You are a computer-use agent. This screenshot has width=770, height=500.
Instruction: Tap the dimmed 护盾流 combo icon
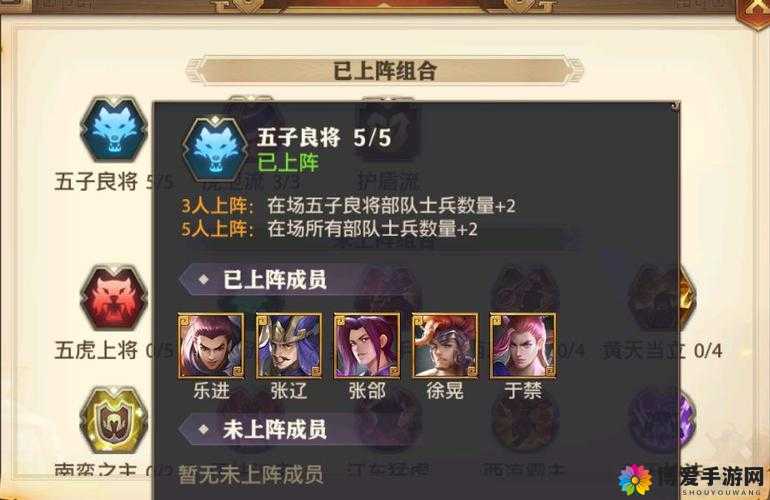388,129
